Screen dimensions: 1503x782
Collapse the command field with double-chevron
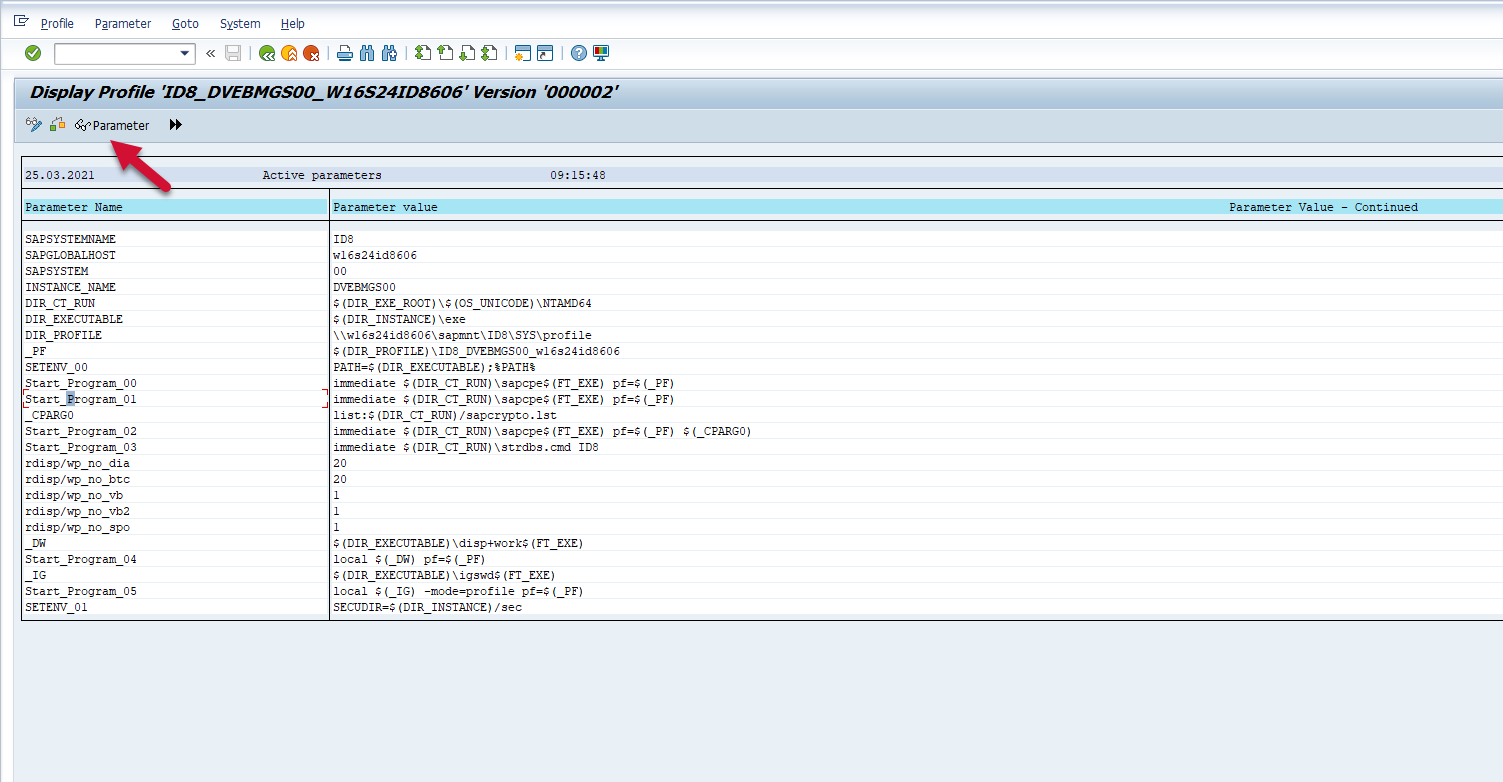click(211, 54)
